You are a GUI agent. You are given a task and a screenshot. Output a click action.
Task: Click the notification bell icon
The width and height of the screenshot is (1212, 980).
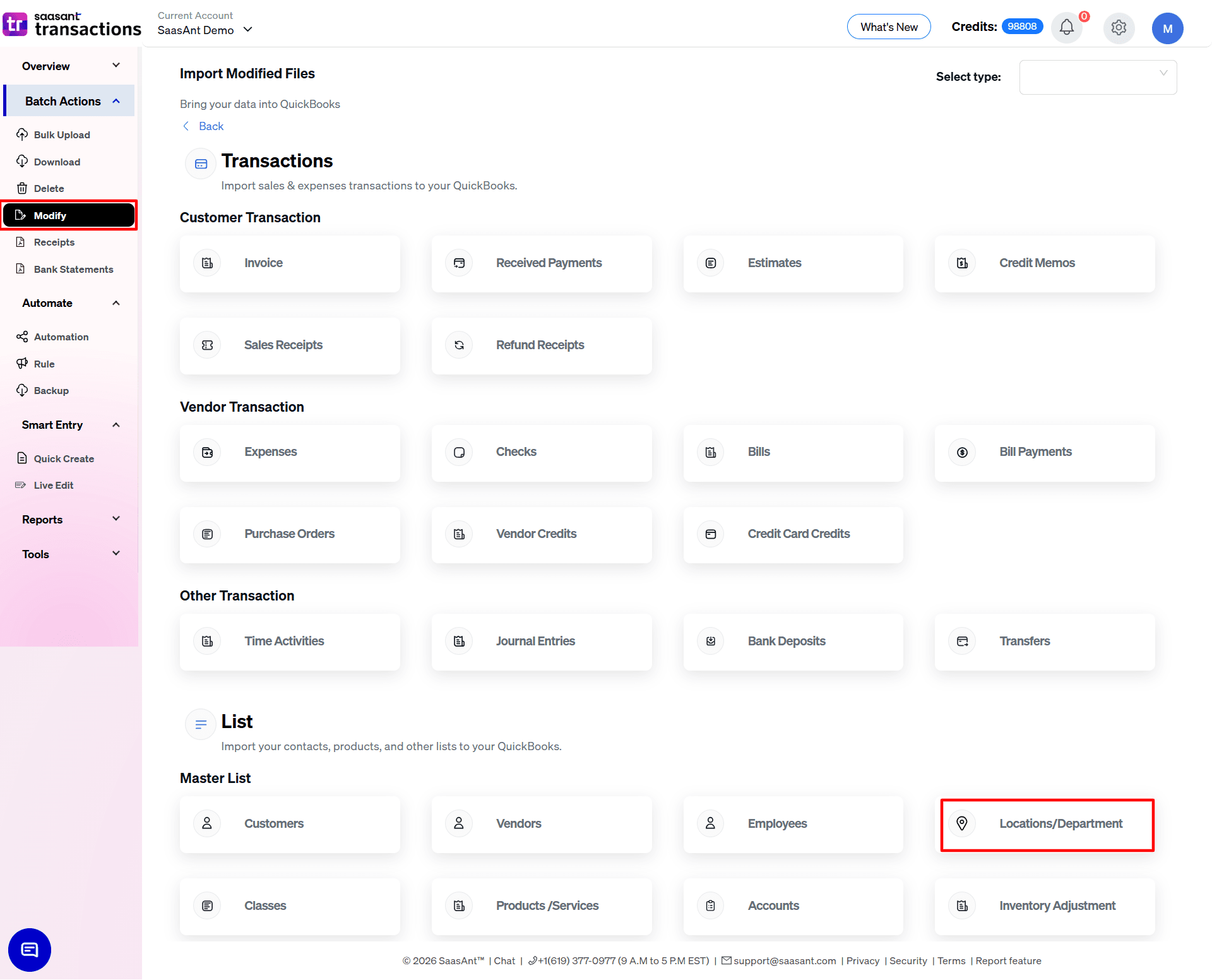coord(1066,28)
